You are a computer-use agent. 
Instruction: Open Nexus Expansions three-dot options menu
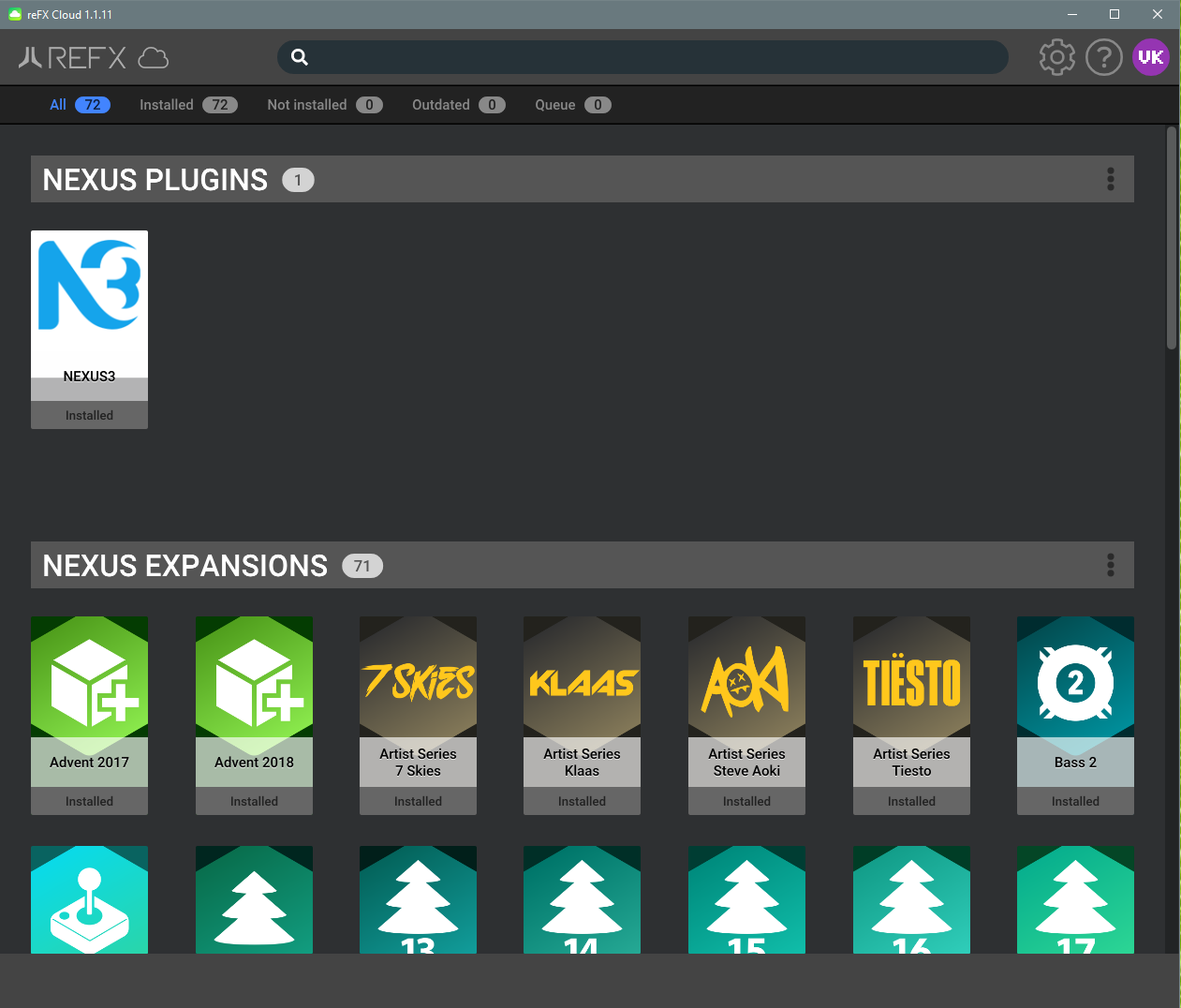click(1111, 565)
